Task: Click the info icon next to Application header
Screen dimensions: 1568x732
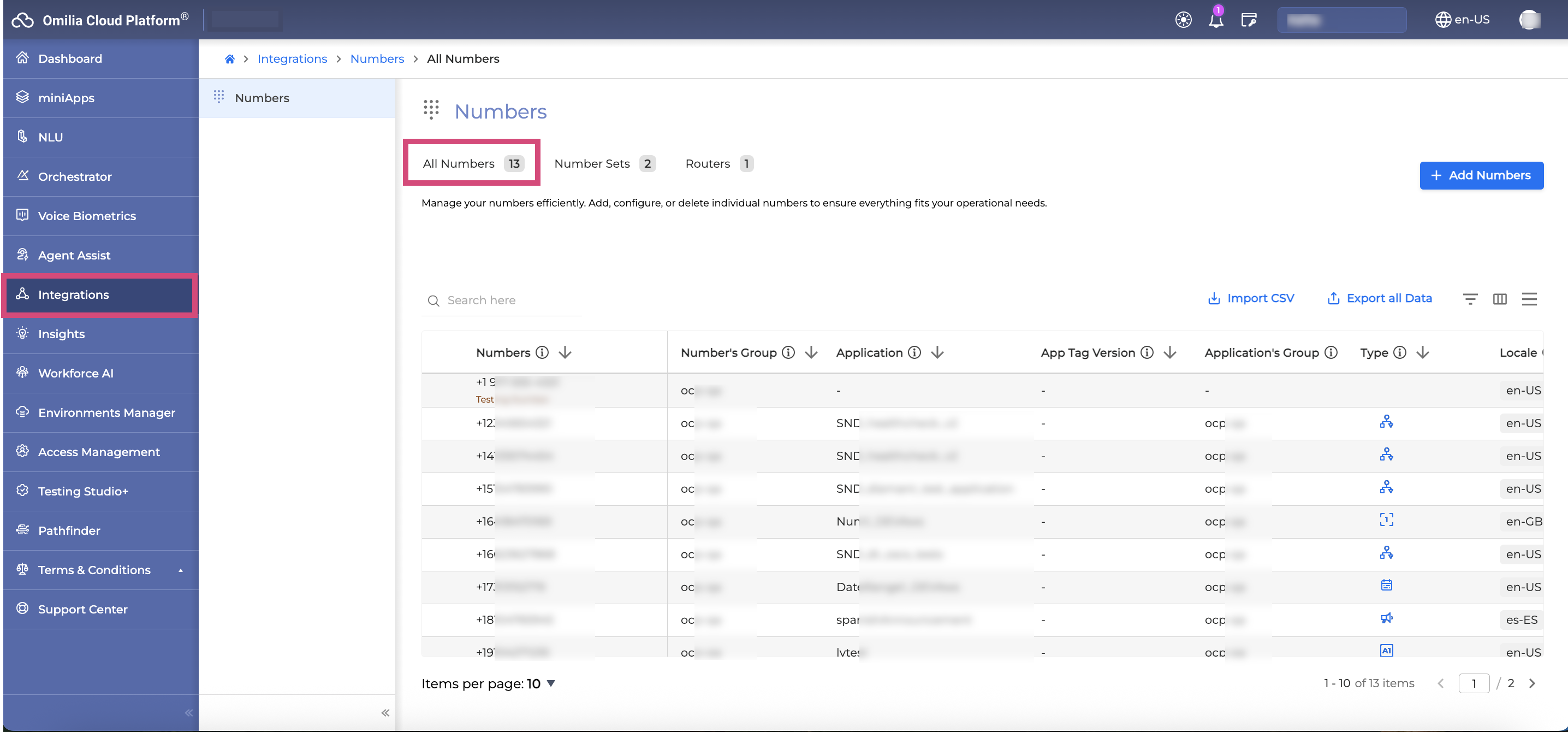Action: [x=914, y=352]
